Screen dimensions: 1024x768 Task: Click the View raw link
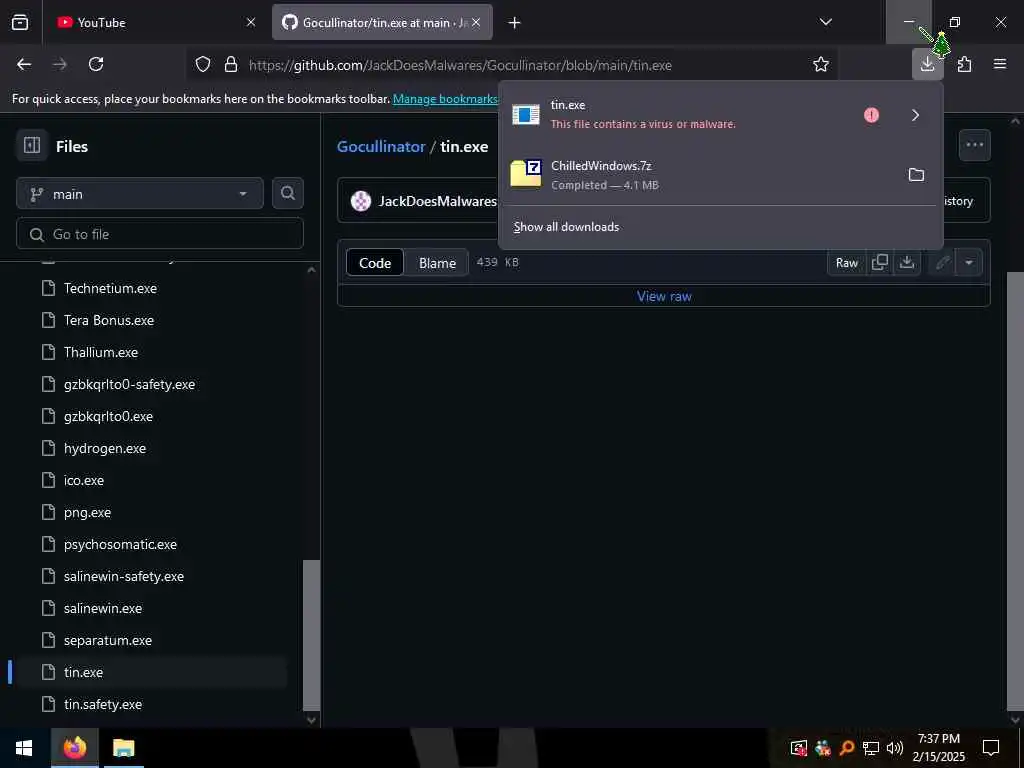(x=664, y=296)
